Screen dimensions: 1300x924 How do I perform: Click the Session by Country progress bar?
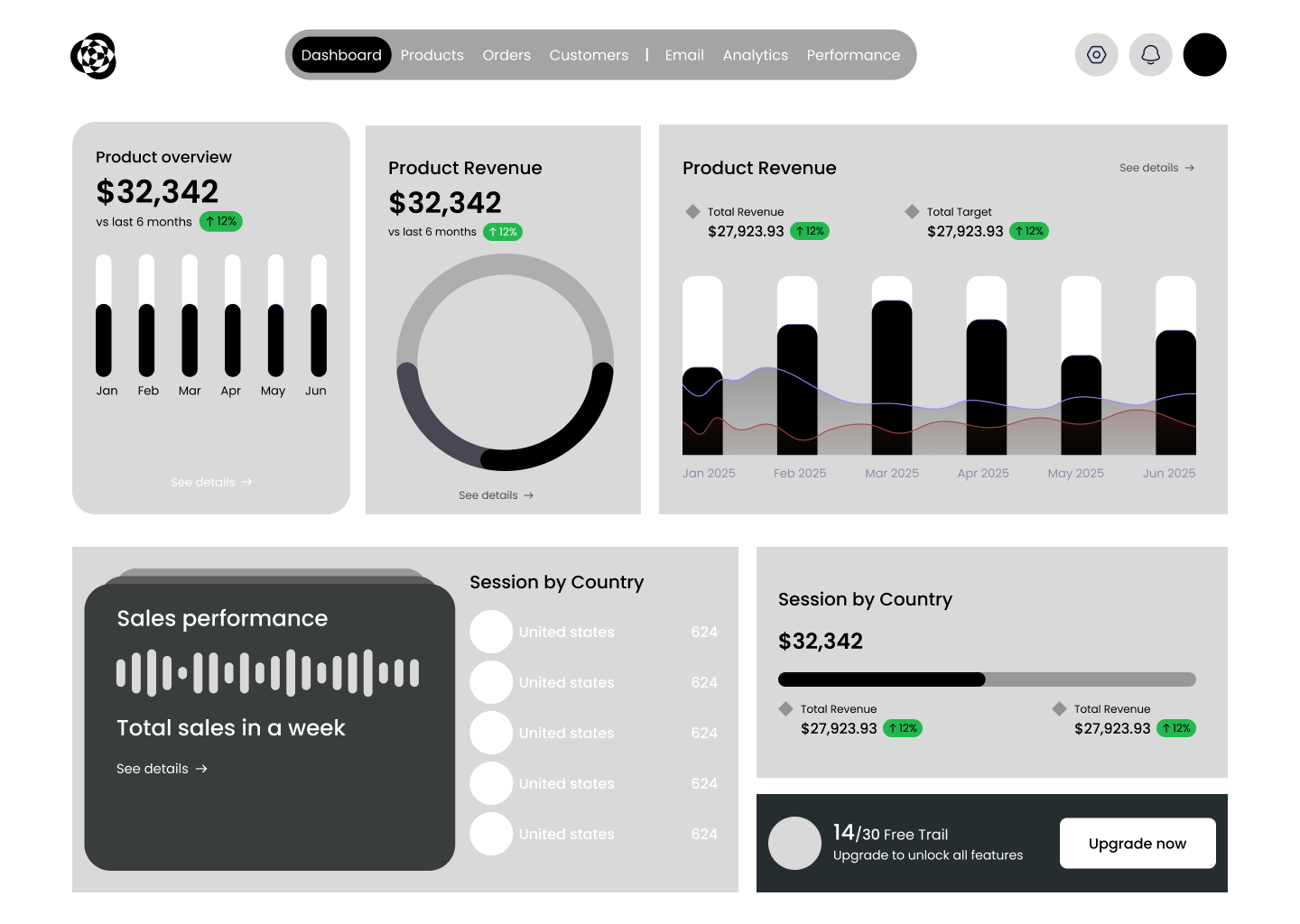coord(986,679)
